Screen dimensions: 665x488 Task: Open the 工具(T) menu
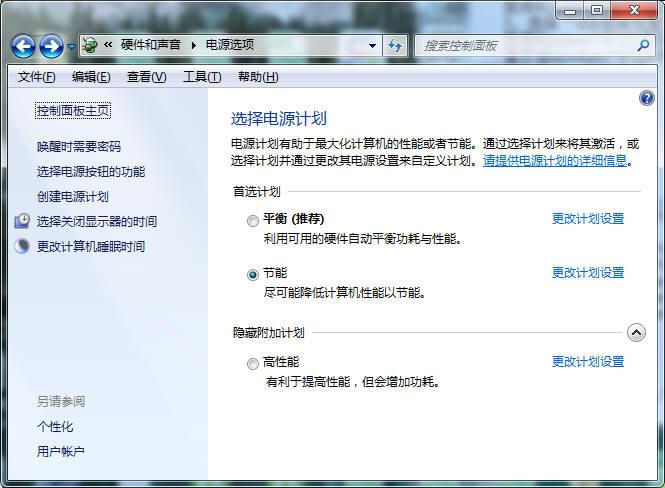202,77
